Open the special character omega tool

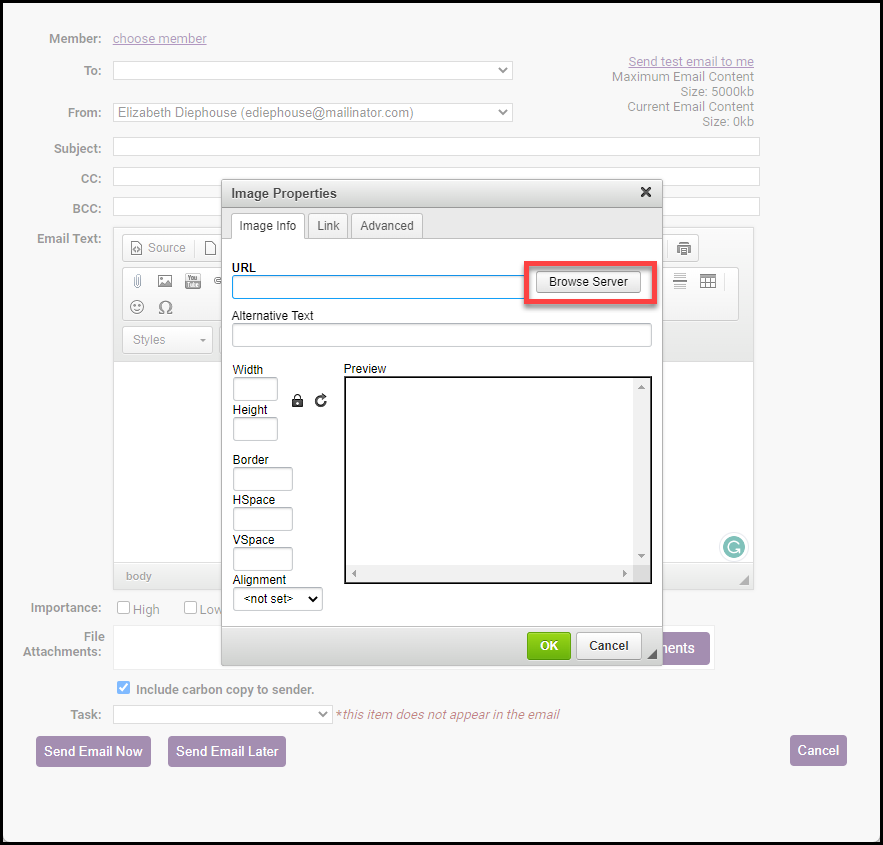[x=166, y=307]
